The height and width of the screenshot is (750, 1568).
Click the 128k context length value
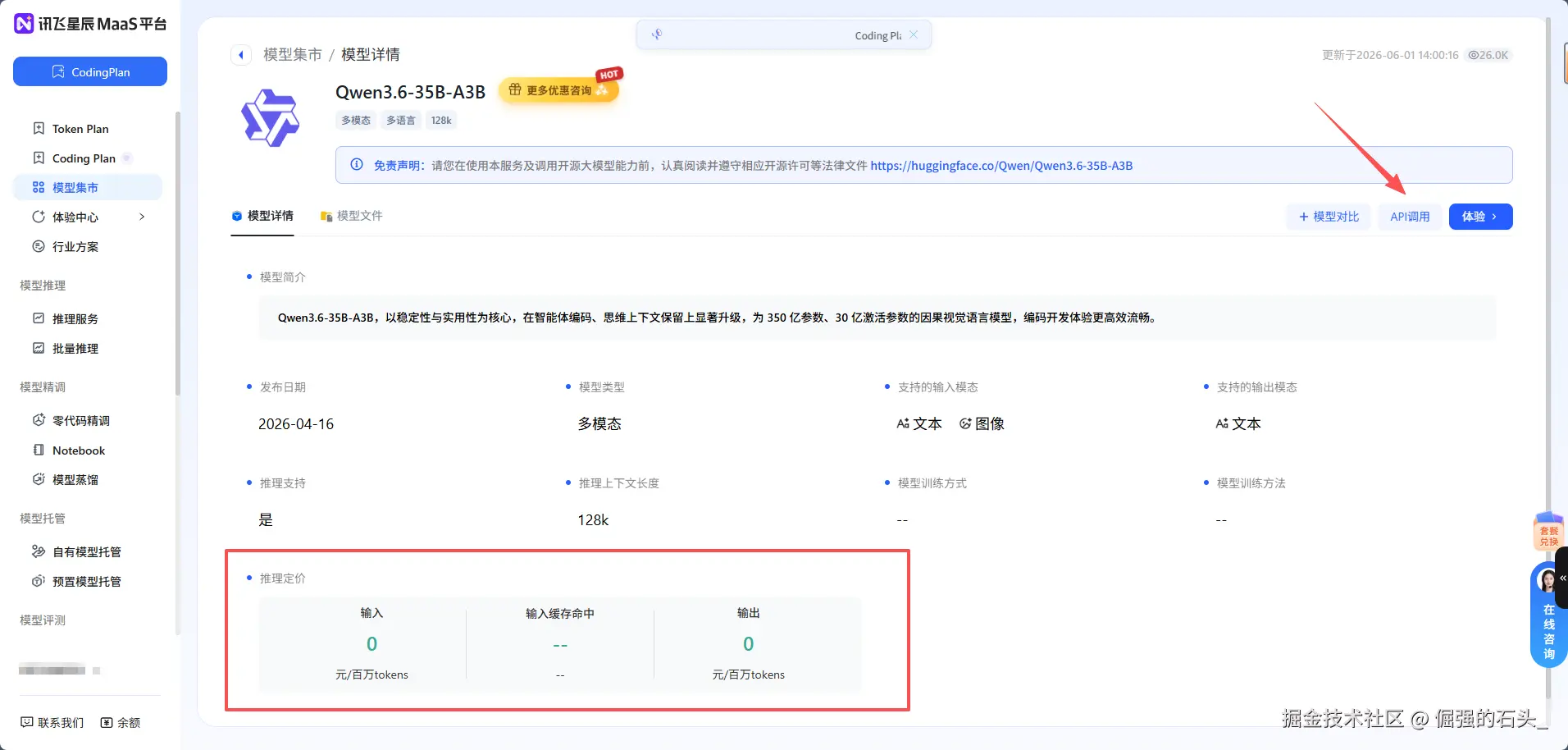click(x=593, y=520)
